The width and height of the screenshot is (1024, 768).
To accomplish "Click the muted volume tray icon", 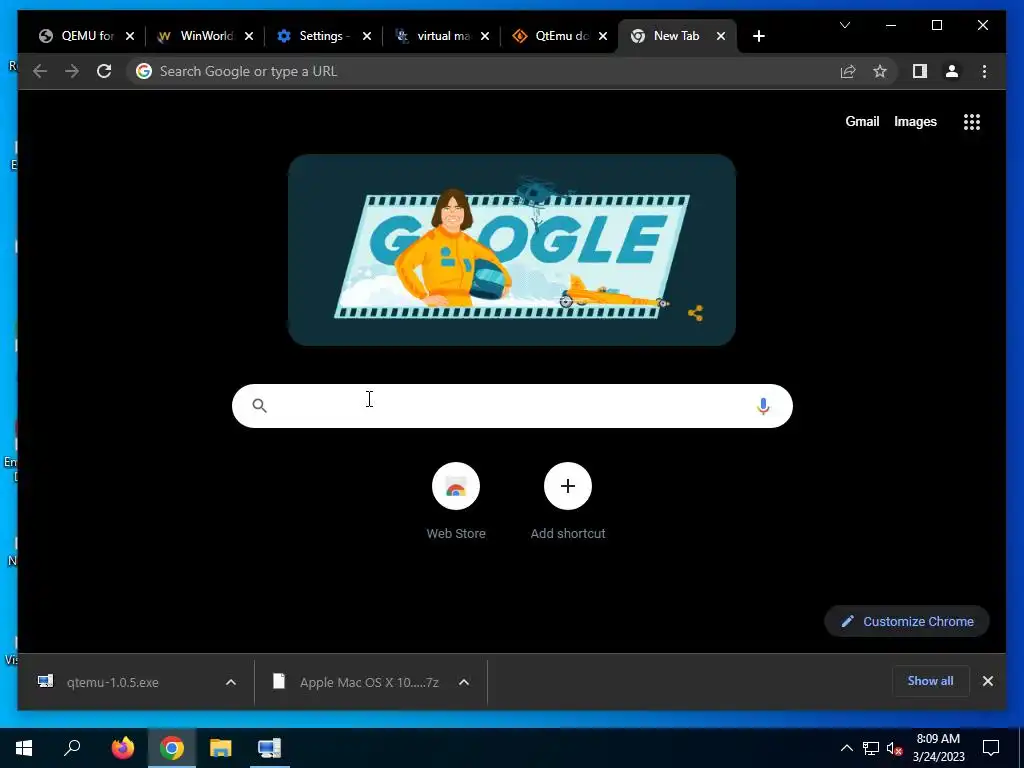I will [894, 748].
